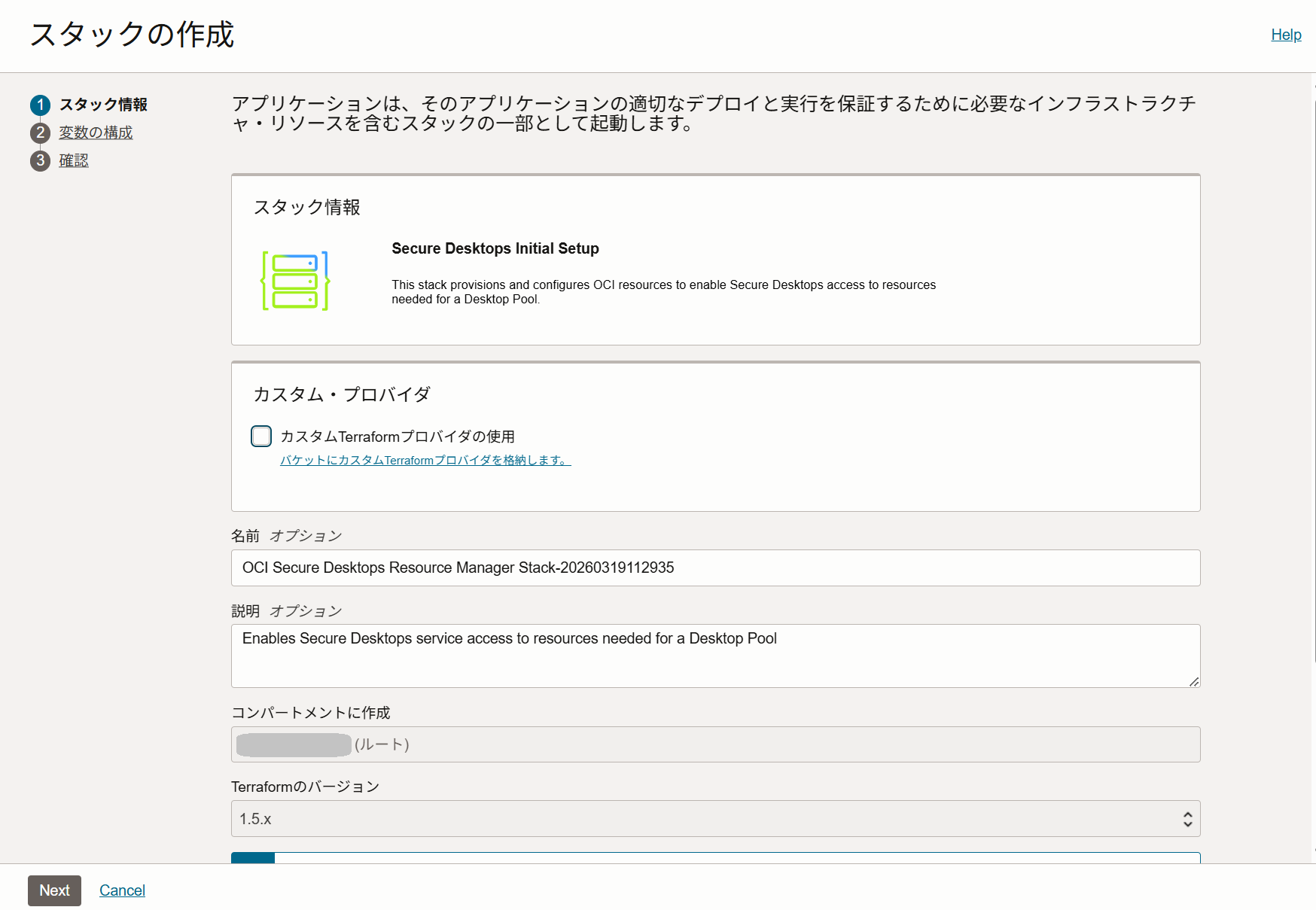1316x910 pixels.
Task: Open the コンパートメントに作成 compartment selector
Action: (x=715, y=744)
